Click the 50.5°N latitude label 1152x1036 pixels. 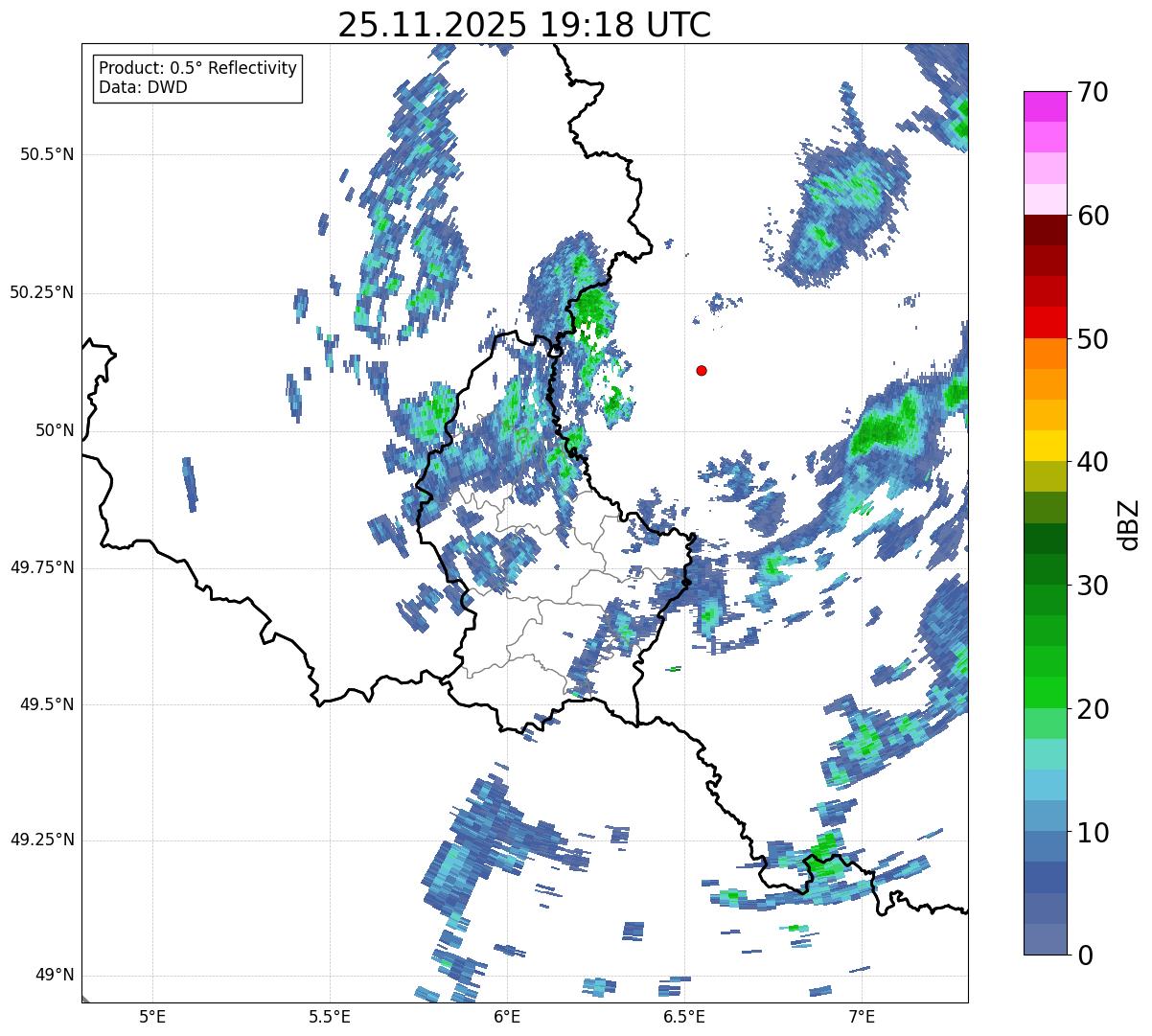46,154
